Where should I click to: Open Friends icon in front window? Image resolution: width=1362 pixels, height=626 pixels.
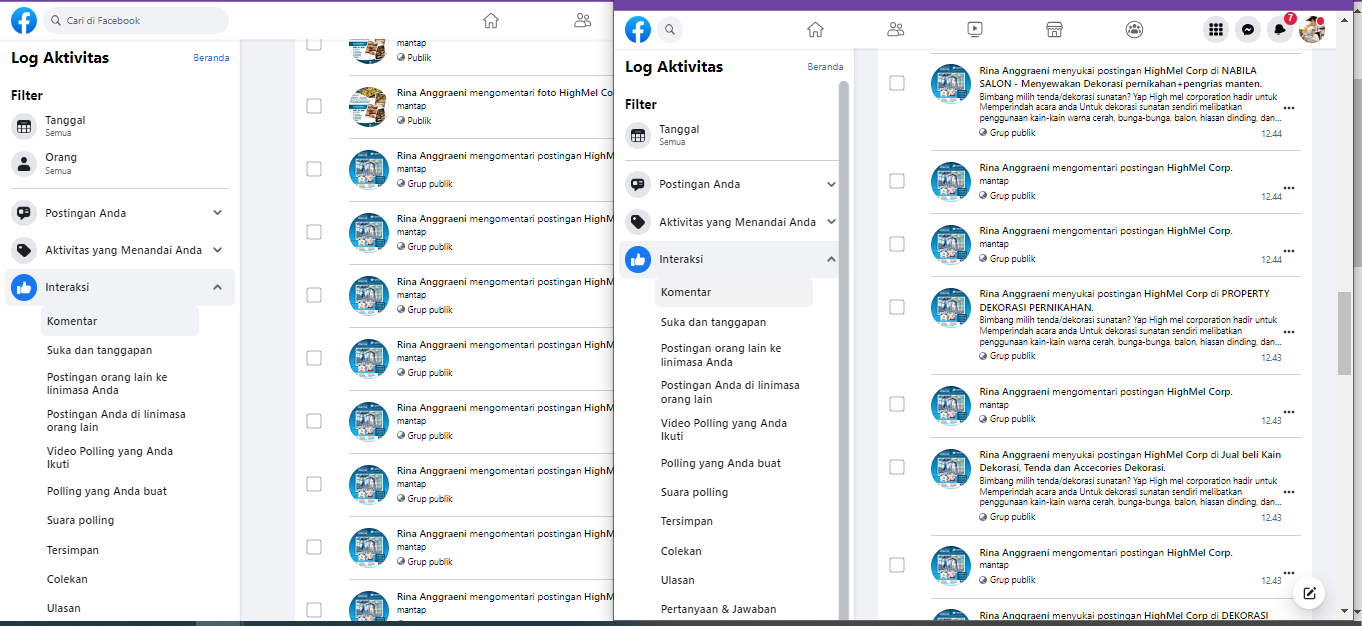(895, 30)
